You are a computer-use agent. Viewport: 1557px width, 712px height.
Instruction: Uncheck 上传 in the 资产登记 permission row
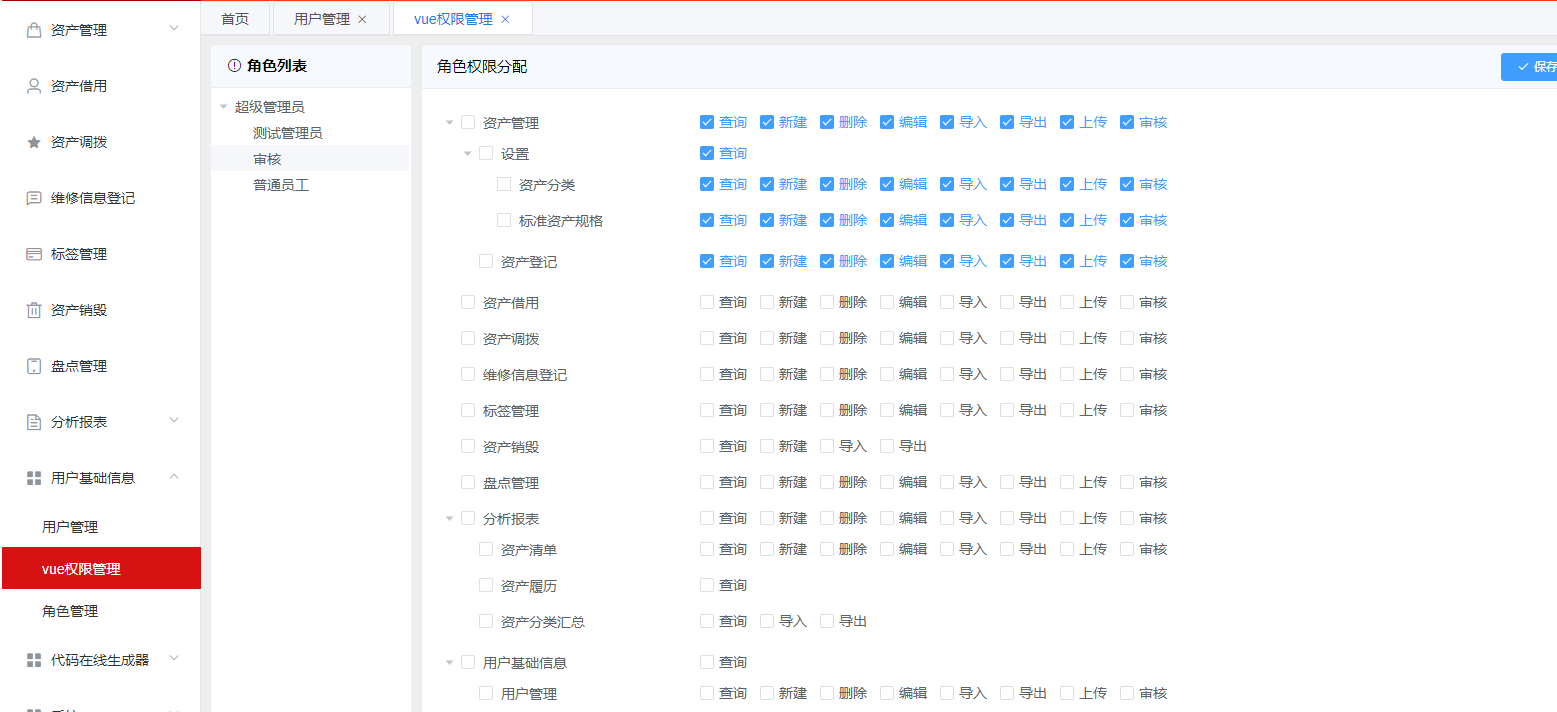[1067, 261]
